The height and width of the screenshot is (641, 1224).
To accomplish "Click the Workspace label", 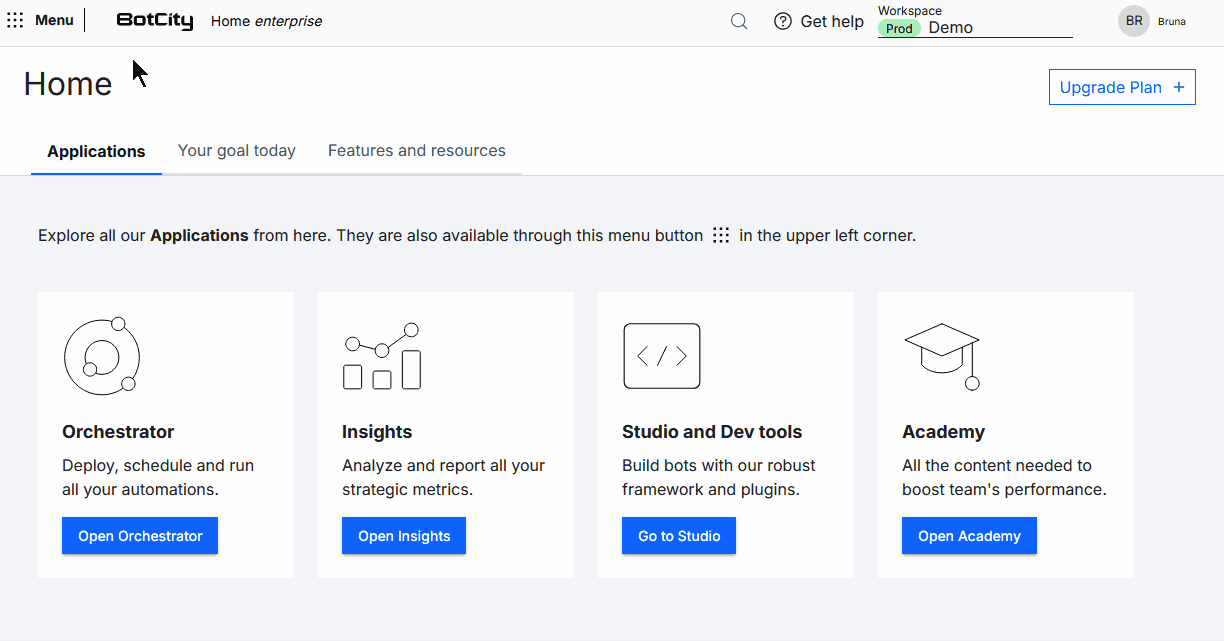I will pyautogui.click(x=910, y=11).
